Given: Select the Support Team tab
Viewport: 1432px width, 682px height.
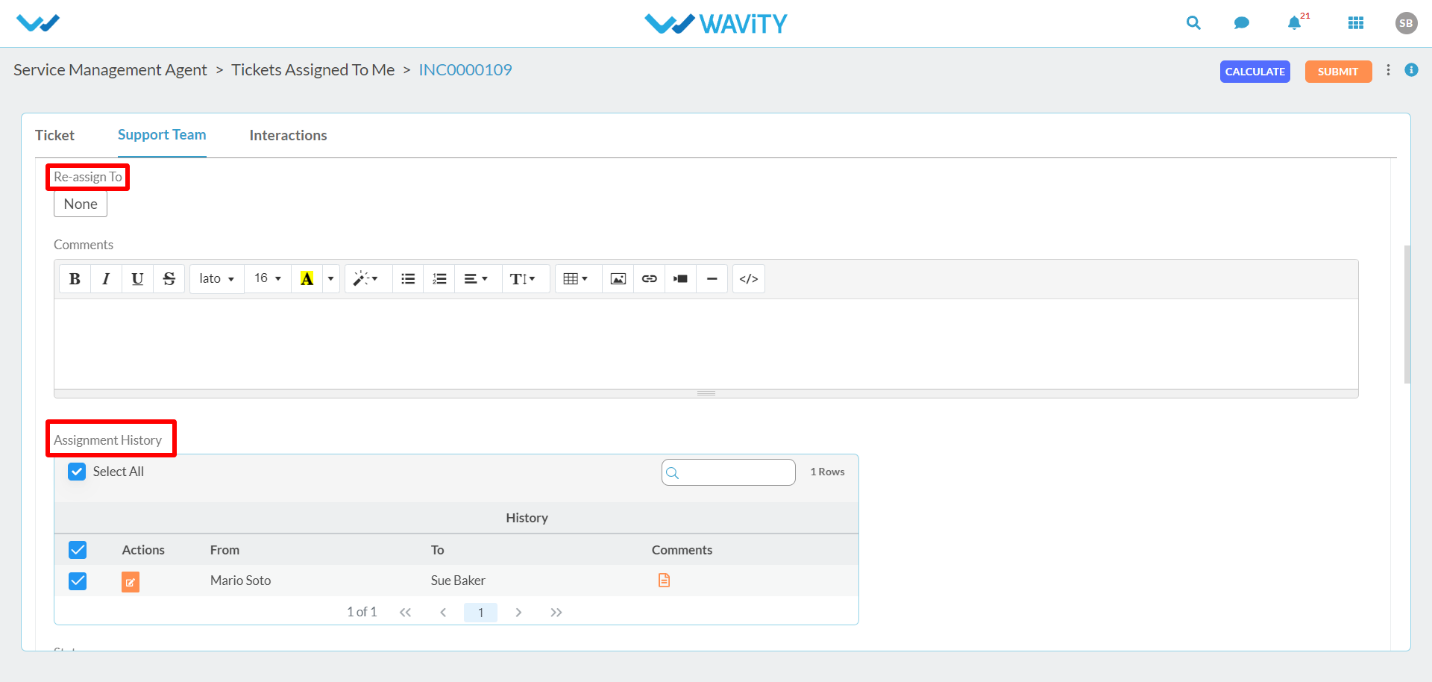Looking at the screenshot, I should click(x=162, y=135).
